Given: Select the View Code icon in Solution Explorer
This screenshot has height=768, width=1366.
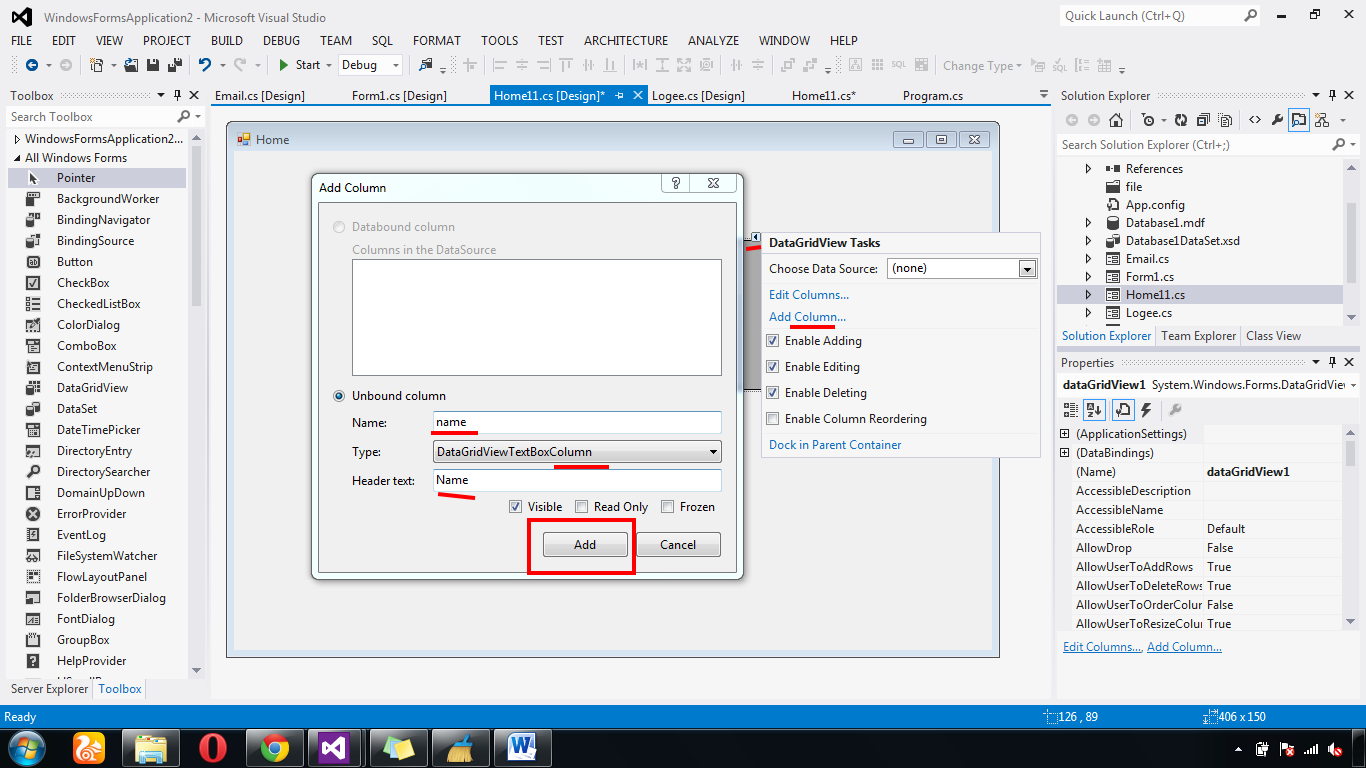Looking at the screenshot, I should (1254, 119).
